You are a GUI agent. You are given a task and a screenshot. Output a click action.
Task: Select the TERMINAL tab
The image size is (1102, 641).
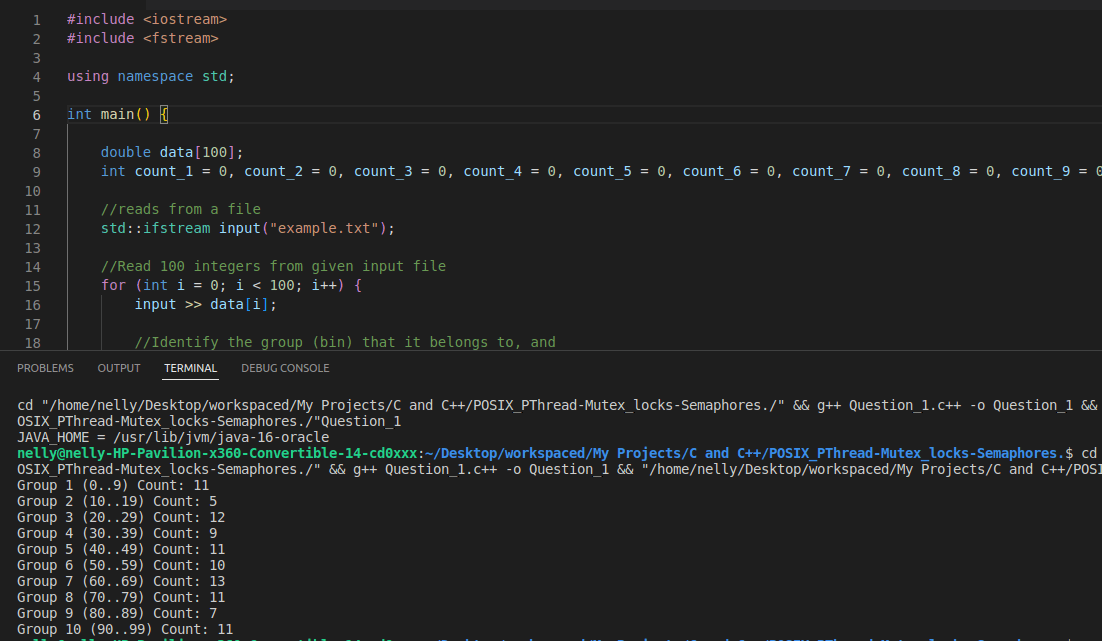click(x=190, y=367)
